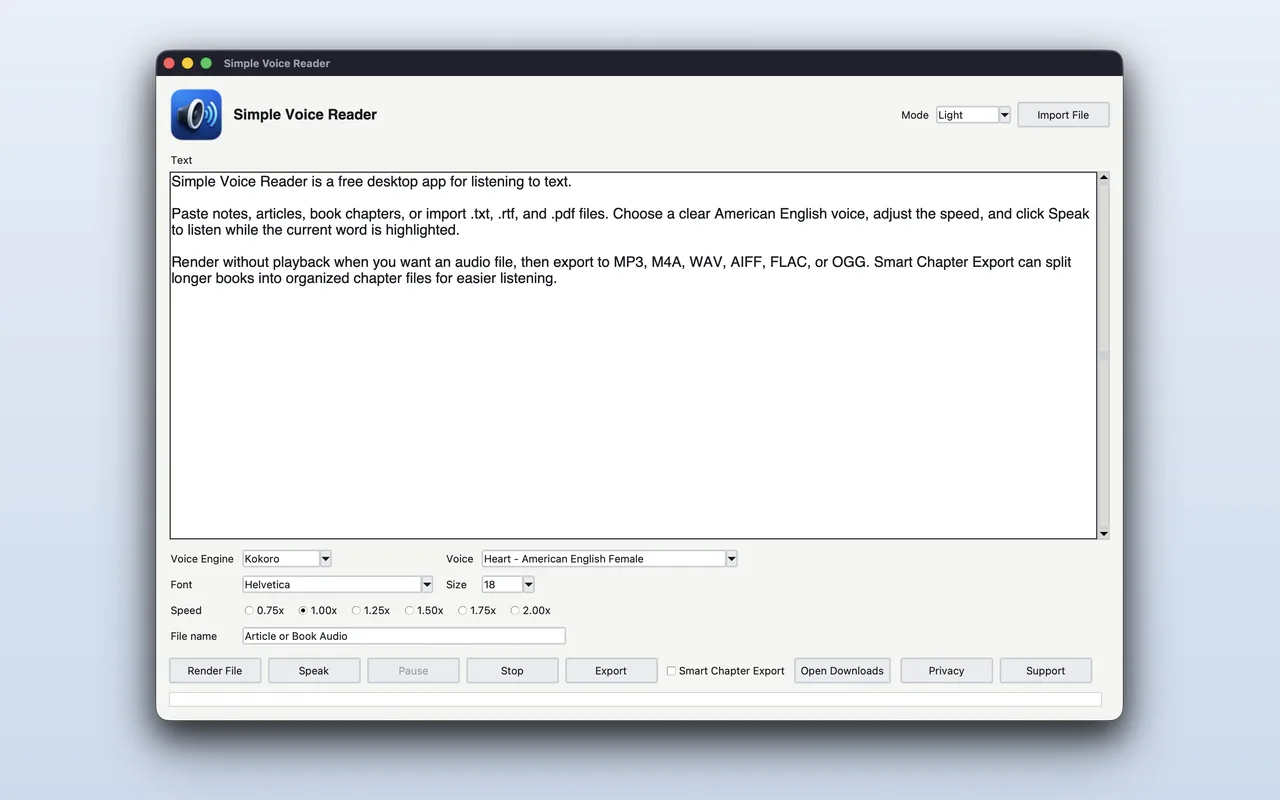
Task: Click the first paragraph starting 'Simple Voice Reader is a free'
Action: coord(371,182)
